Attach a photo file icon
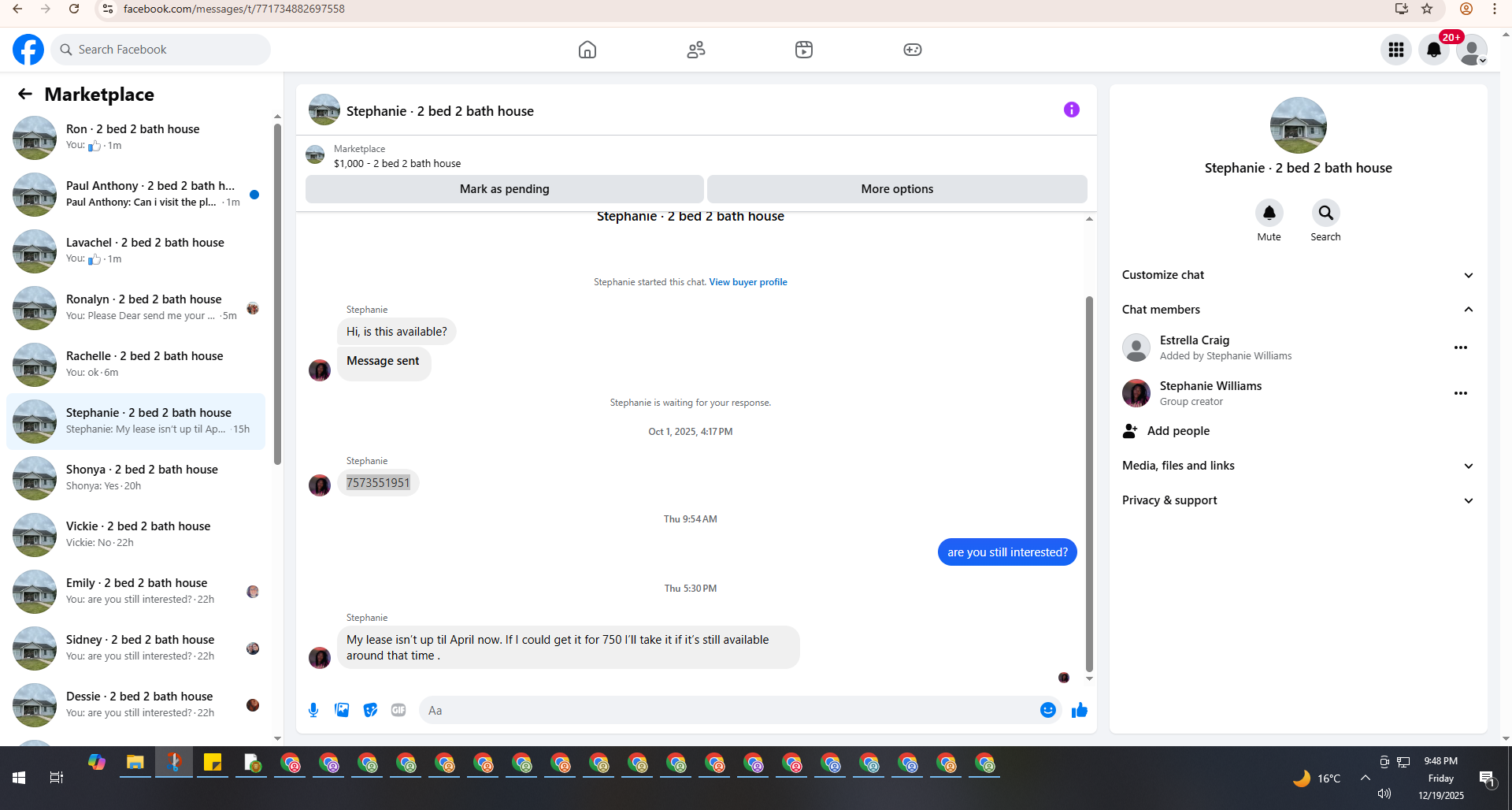 coord(342,710)
